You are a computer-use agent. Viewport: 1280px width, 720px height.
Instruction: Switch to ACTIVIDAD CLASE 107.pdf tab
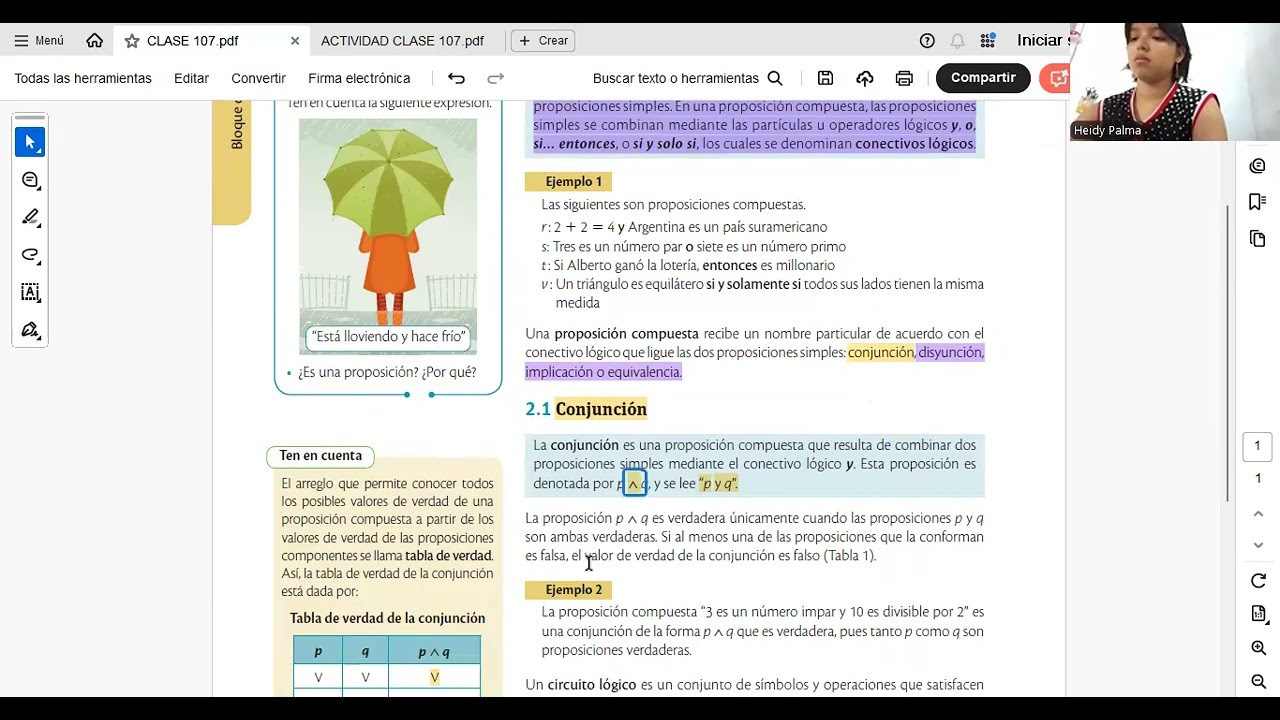click(402, 41)
